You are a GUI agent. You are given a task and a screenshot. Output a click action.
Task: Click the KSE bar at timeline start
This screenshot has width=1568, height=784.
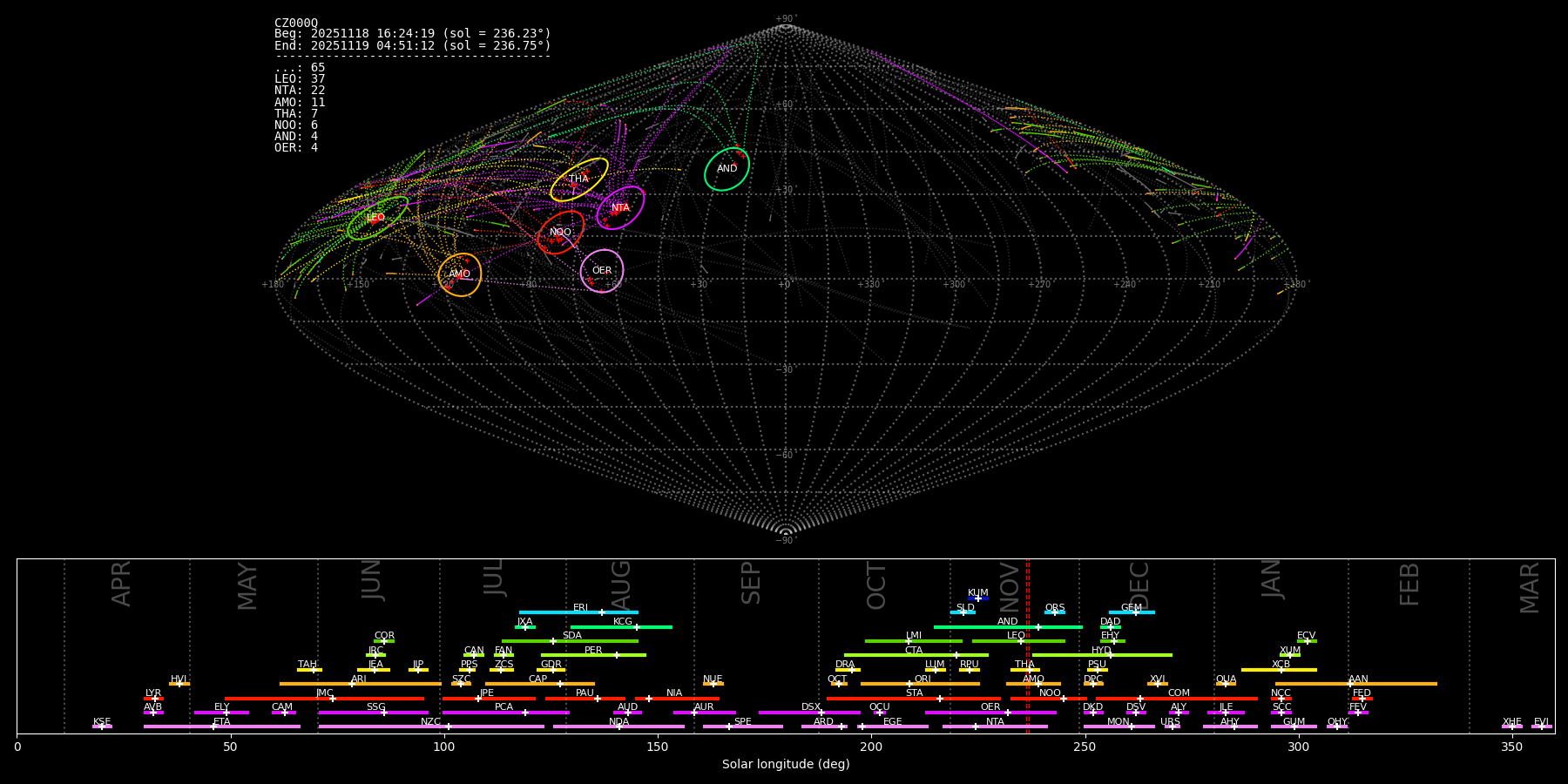point(102,727)
